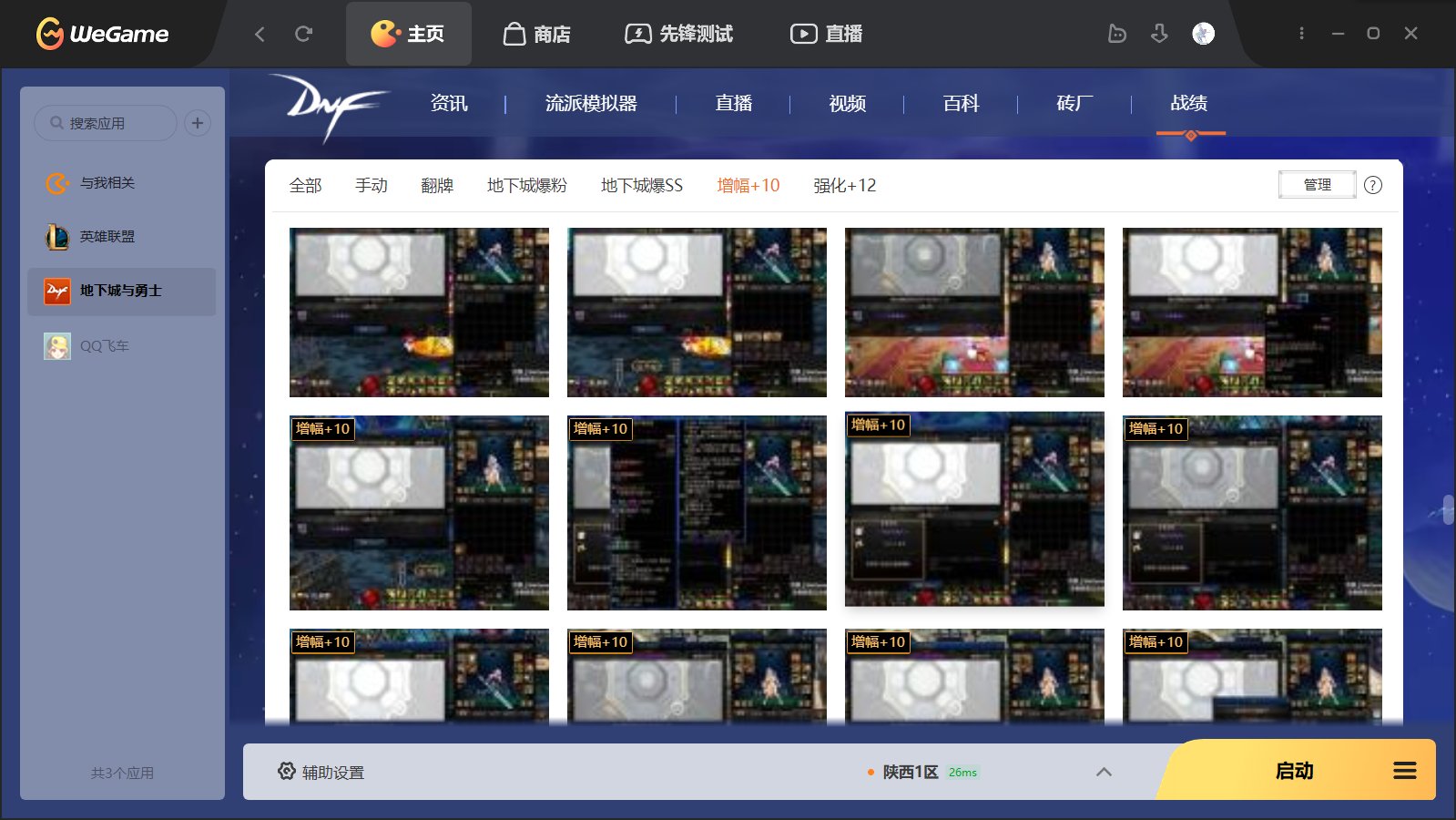Filter by 全部
Viewport: 1456px width, 820px height.
click(x=306, y=186)
